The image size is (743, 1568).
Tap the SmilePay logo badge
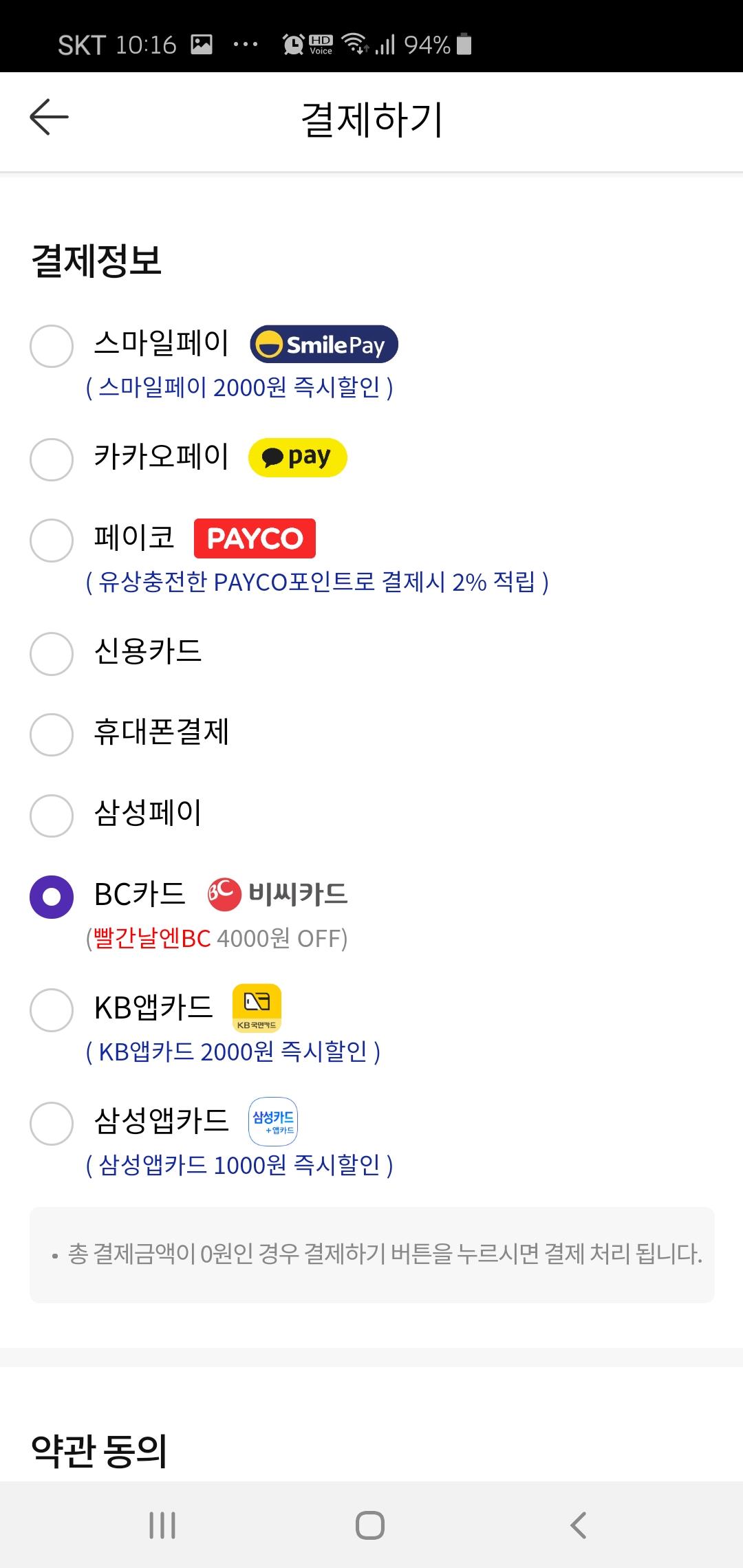pyautogui.click(x=324, y=345)
